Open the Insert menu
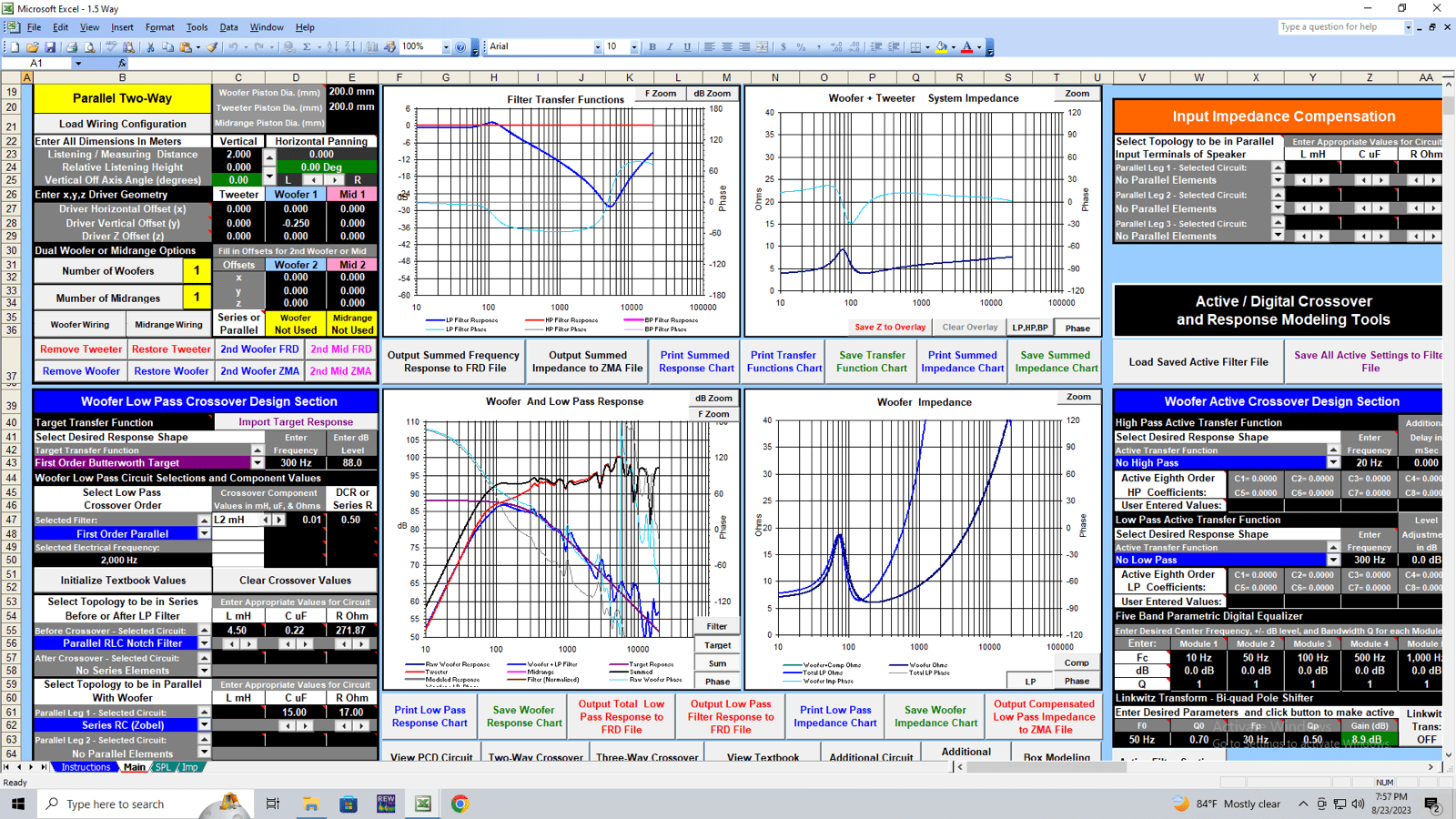This screenshot has width=1456, height=819. click(122, 27)
